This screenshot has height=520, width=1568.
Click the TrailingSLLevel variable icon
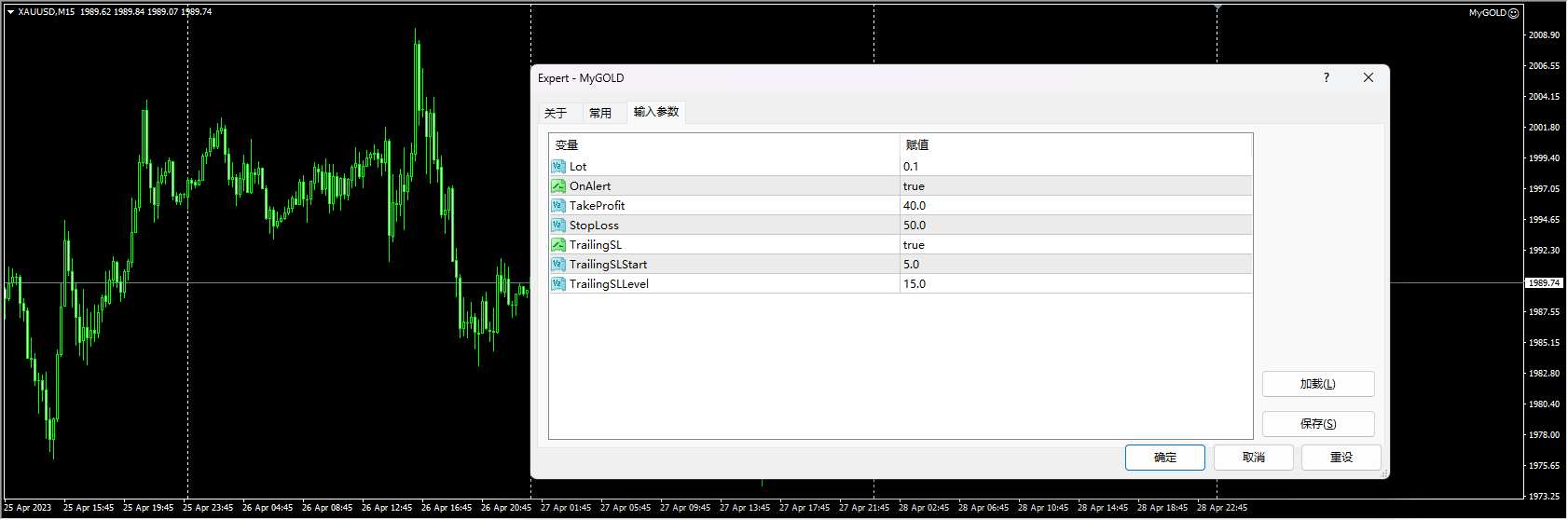[x=558, y=284]
